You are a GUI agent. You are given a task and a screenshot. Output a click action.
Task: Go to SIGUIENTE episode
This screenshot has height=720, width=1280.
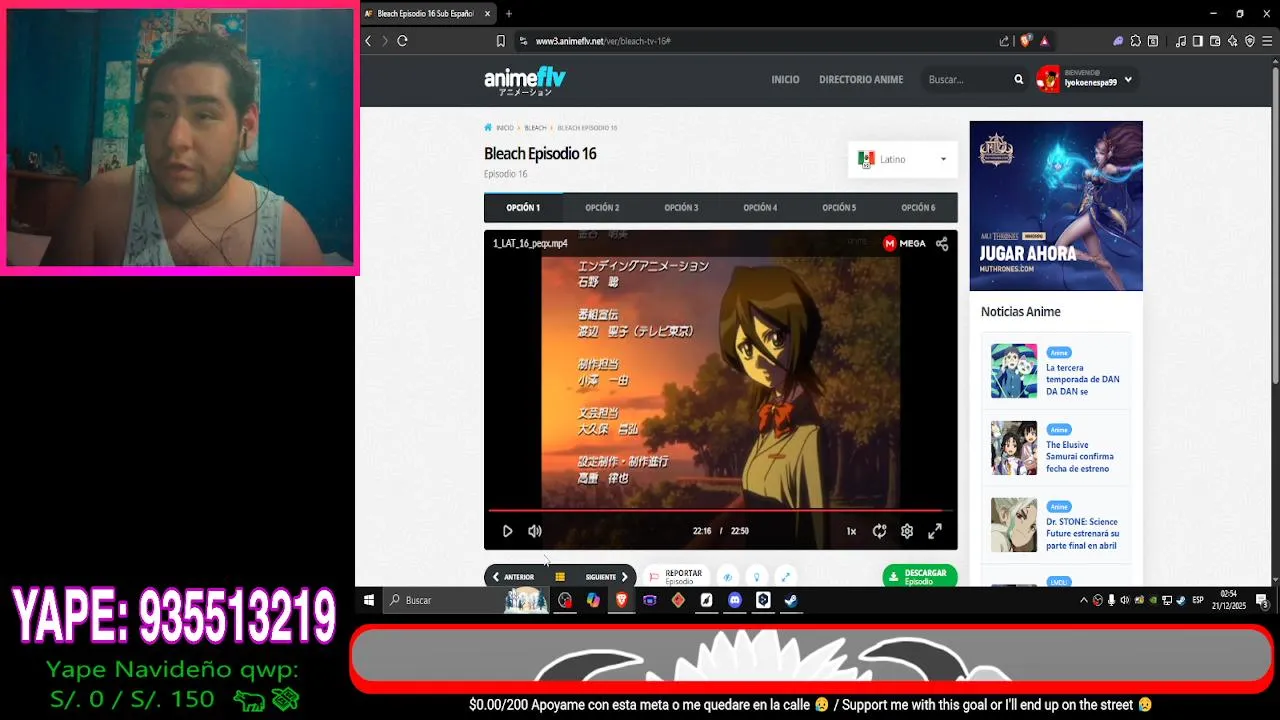(607, 577)
